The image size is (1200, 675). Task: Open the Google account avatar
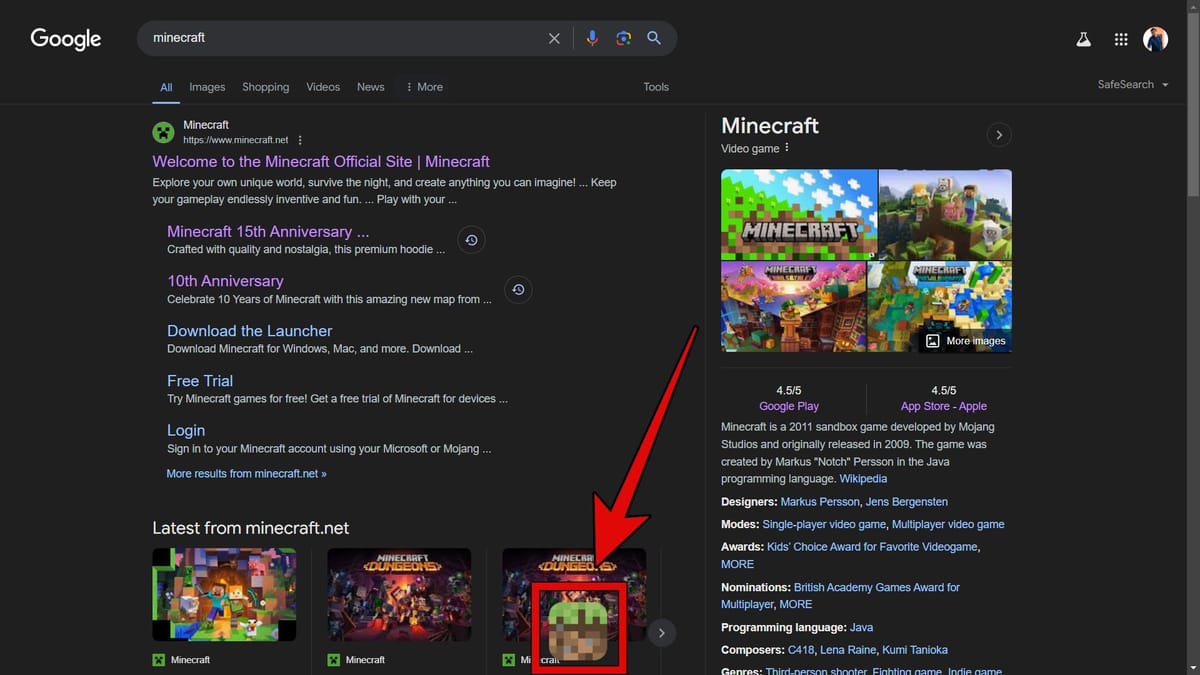(1155, 39)
